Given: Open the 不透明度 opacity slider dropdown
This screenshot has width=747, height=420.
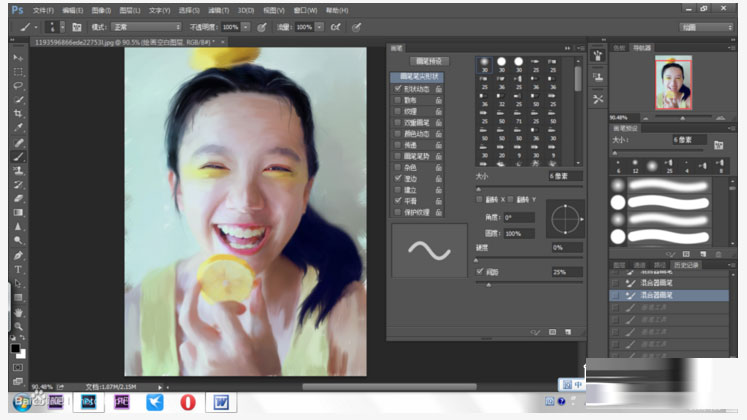Looking at the screenshot, I should coord(246,27).
